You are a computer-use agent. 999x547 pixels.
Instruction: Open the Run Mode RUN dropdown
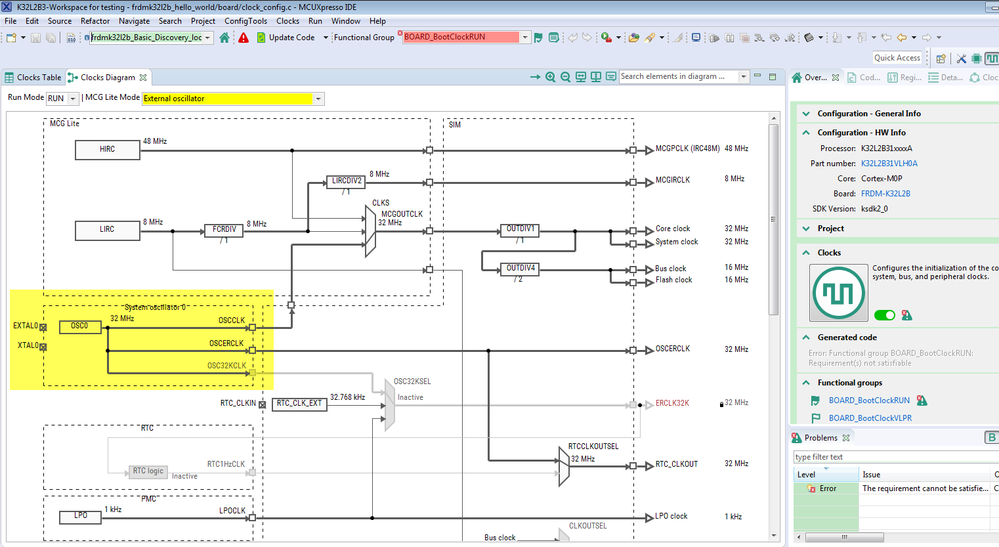(x=62, y=99)
